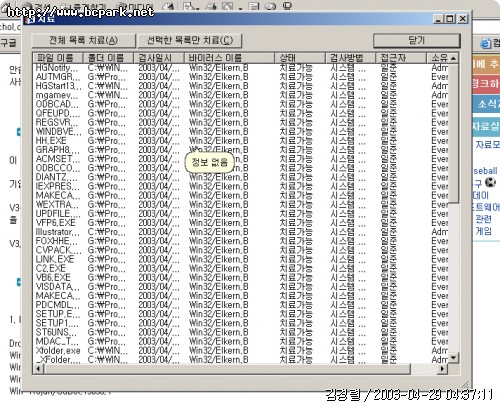Select the HH.EXE file row
The height and width of the screenshot is (407, 500).
[x=241, y=141]
